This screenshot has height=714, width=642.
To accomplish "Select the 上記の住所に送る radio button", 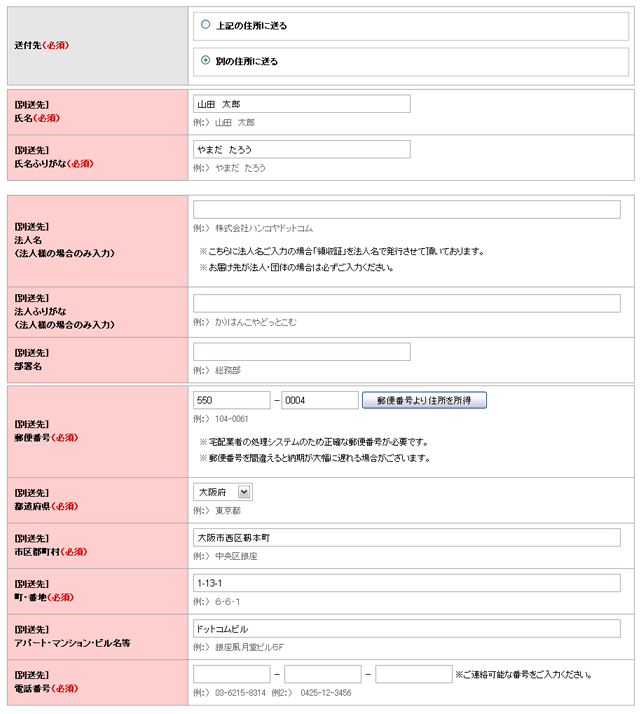I will 205,25.
